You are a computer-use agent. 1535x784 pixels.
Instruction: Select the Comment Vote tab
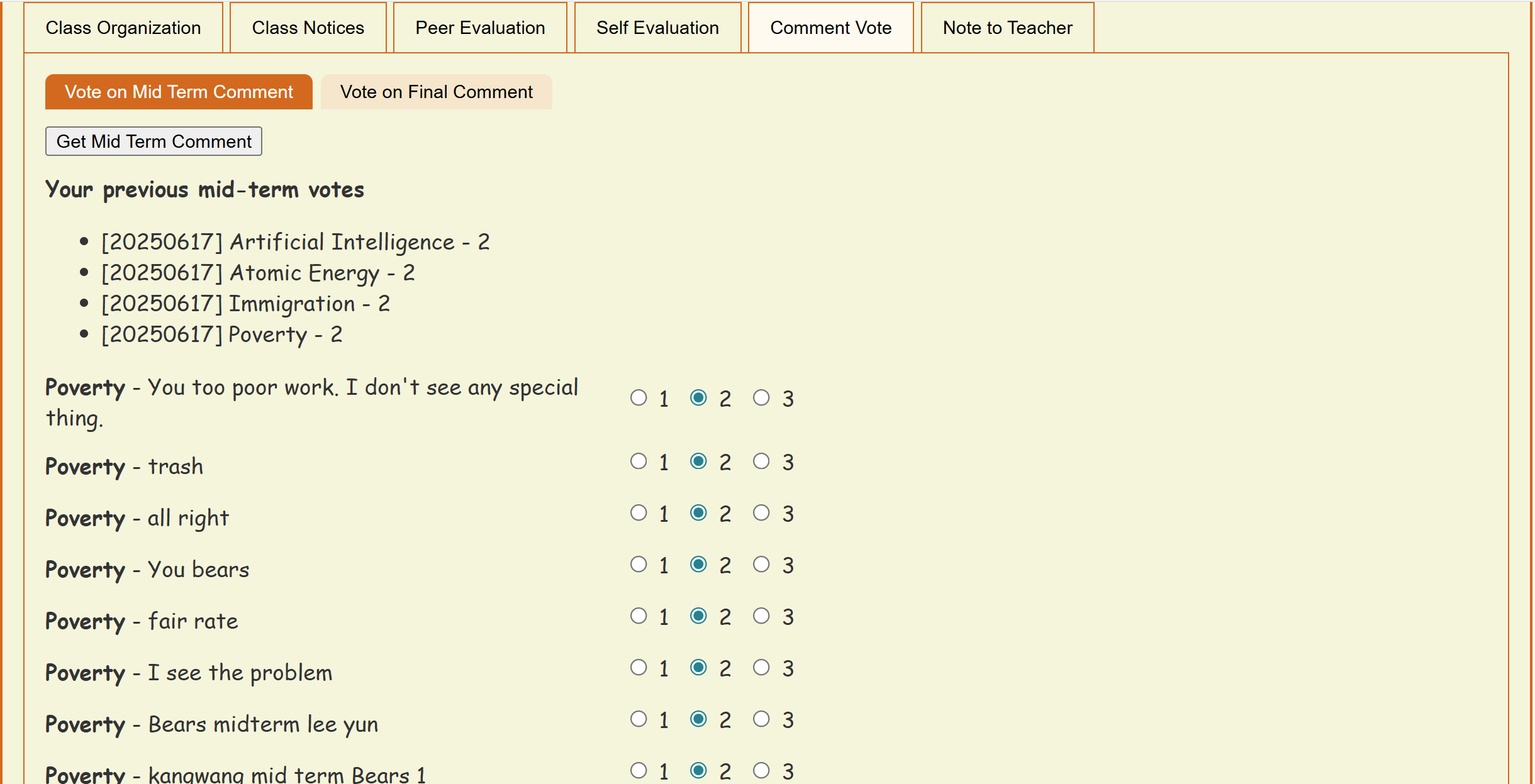[x=830, y=28]
